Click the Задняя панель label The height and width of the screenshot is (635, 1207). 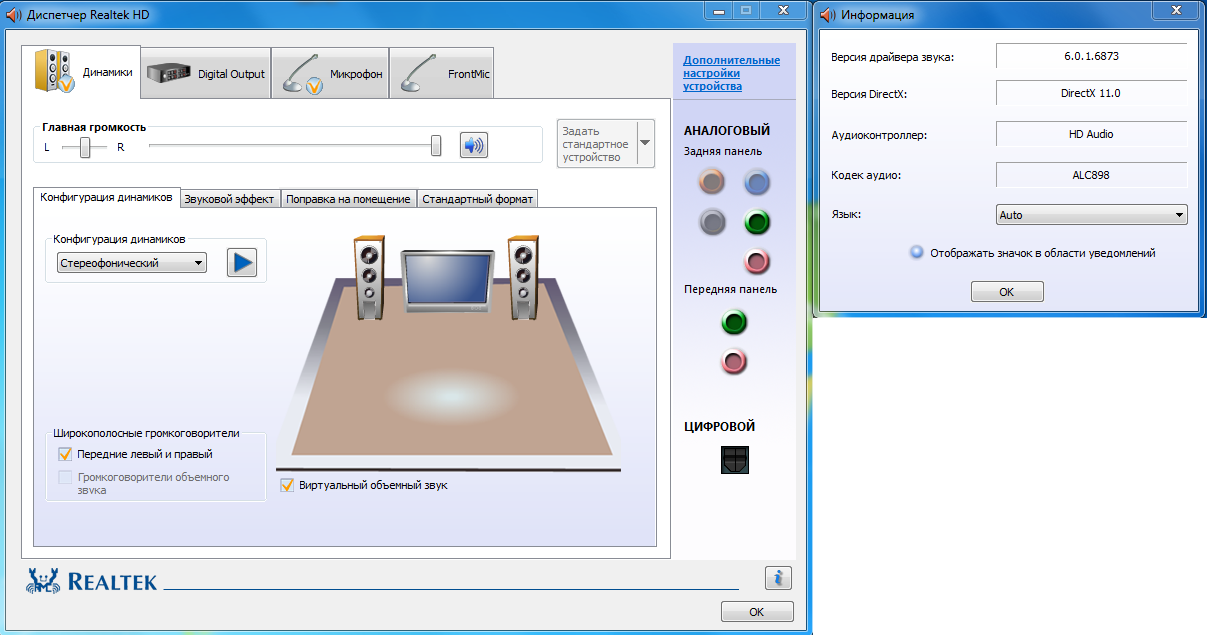pos(723,152)
